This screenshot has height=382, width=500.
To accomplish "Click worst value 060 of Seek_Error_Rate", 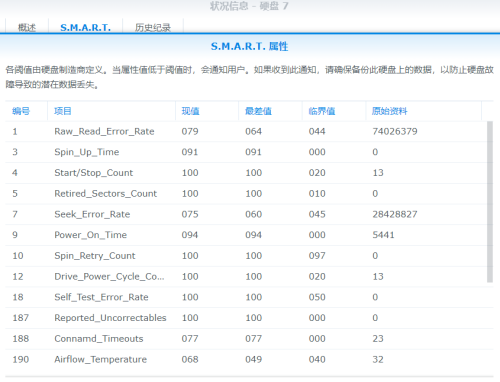I will click(x=254, y=214).
